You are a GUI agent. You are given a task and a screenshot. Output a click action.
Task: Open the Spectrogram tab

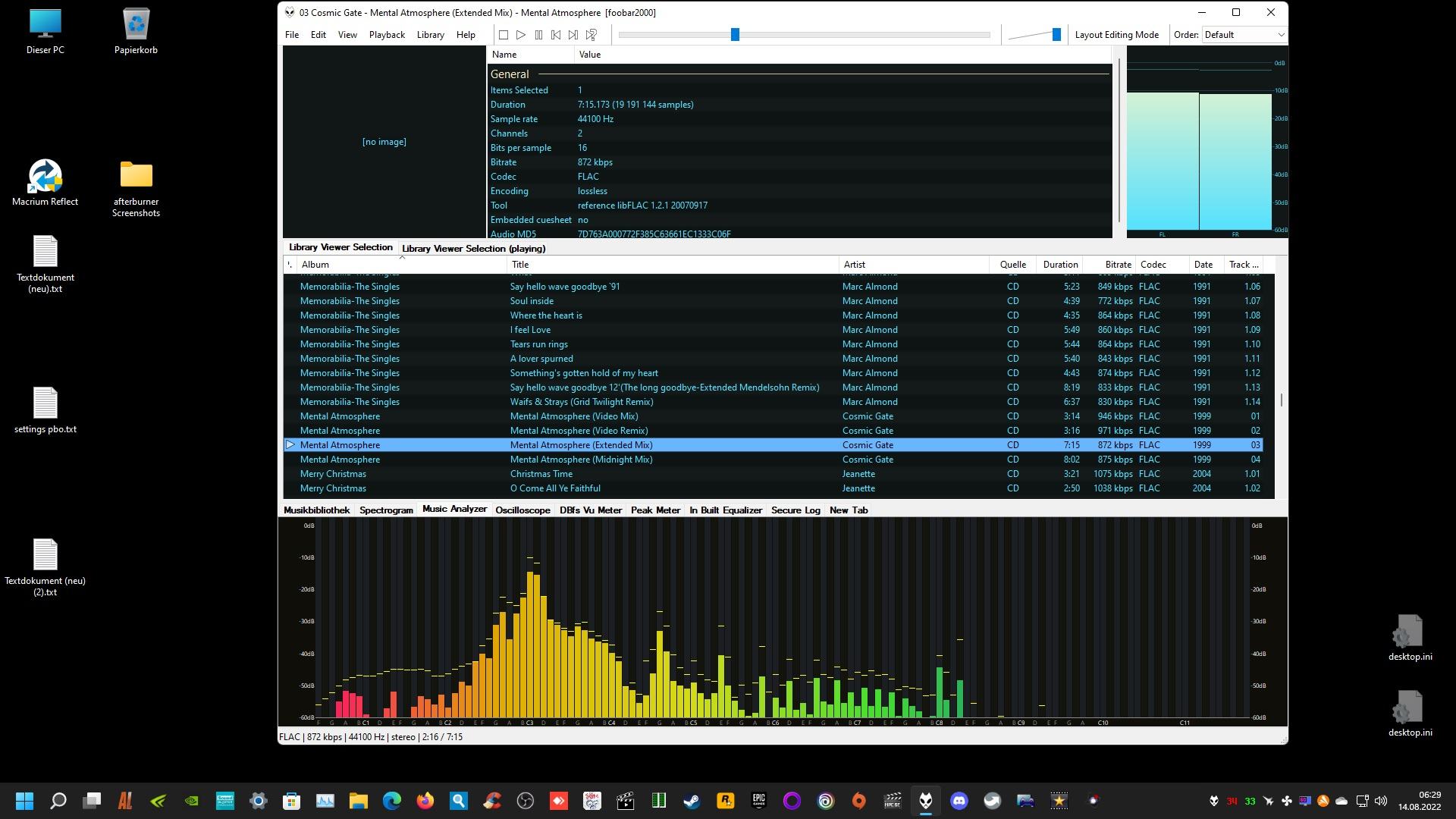tap(386, 510)
